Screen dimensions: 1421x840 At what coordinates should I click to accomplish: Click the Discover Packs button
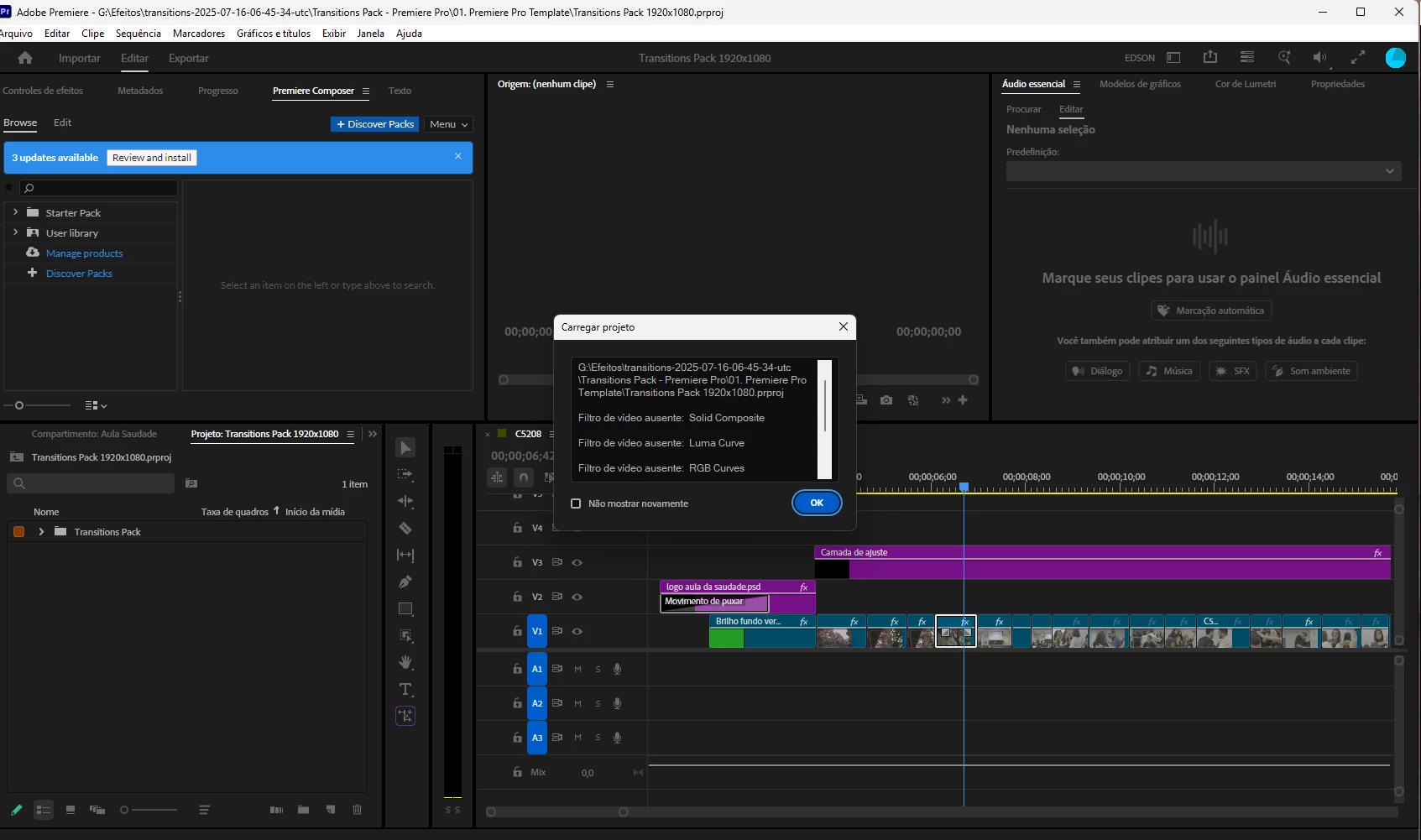point(375,124)
